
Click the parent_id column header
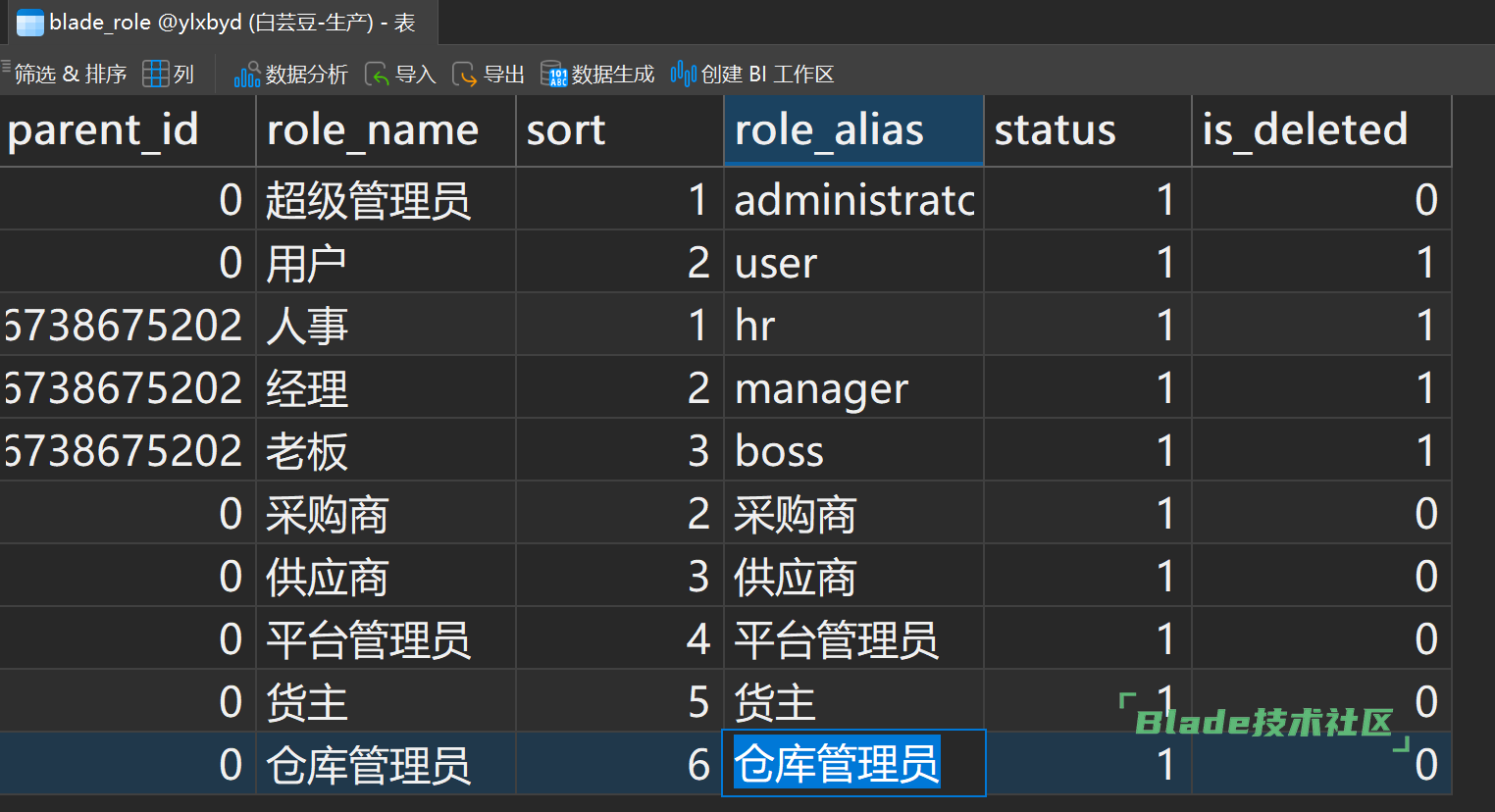[x=126, y=130]
